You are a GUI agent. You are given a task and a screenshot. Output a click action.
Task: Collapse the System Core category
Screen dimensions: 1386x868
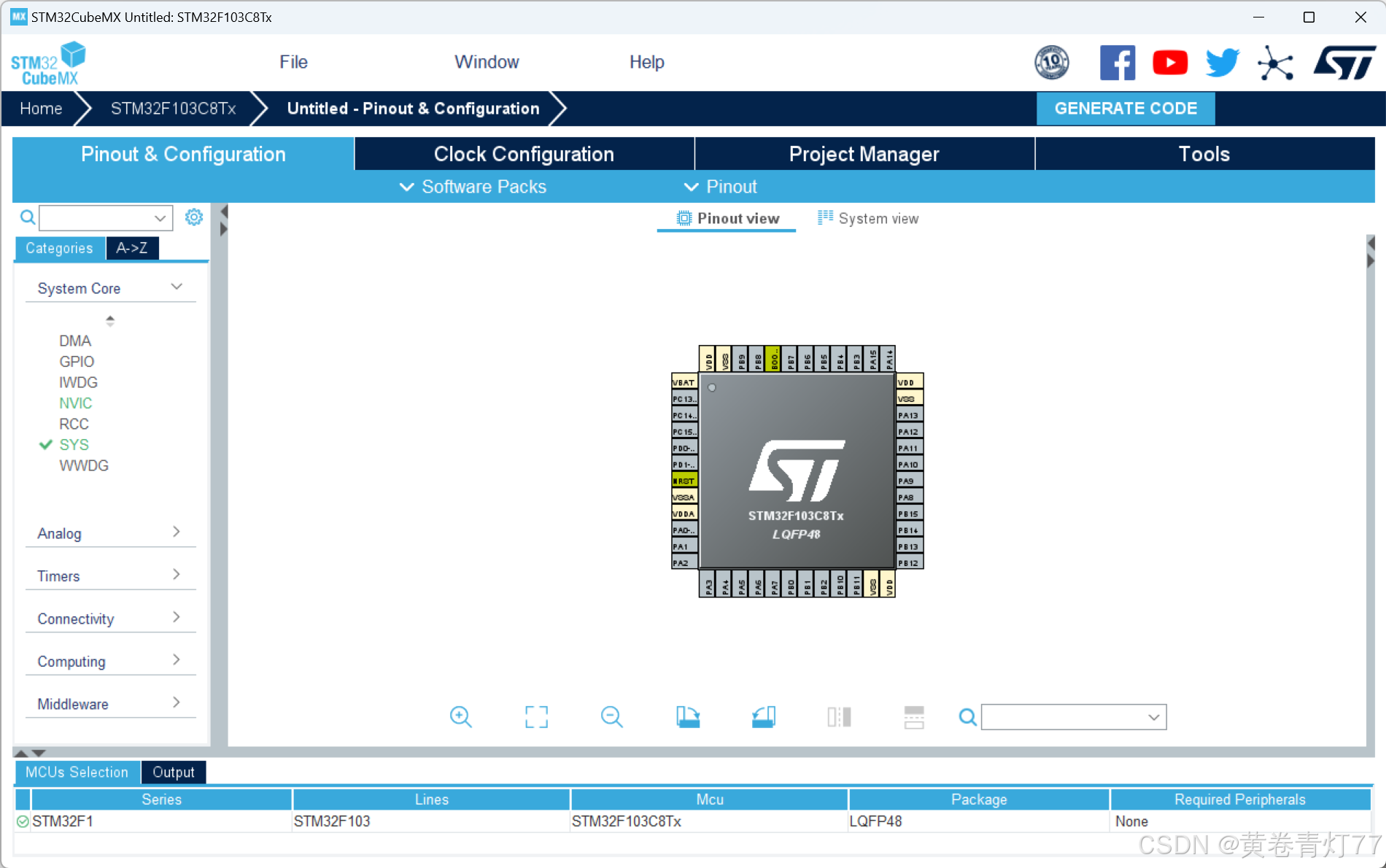[111, 288]
